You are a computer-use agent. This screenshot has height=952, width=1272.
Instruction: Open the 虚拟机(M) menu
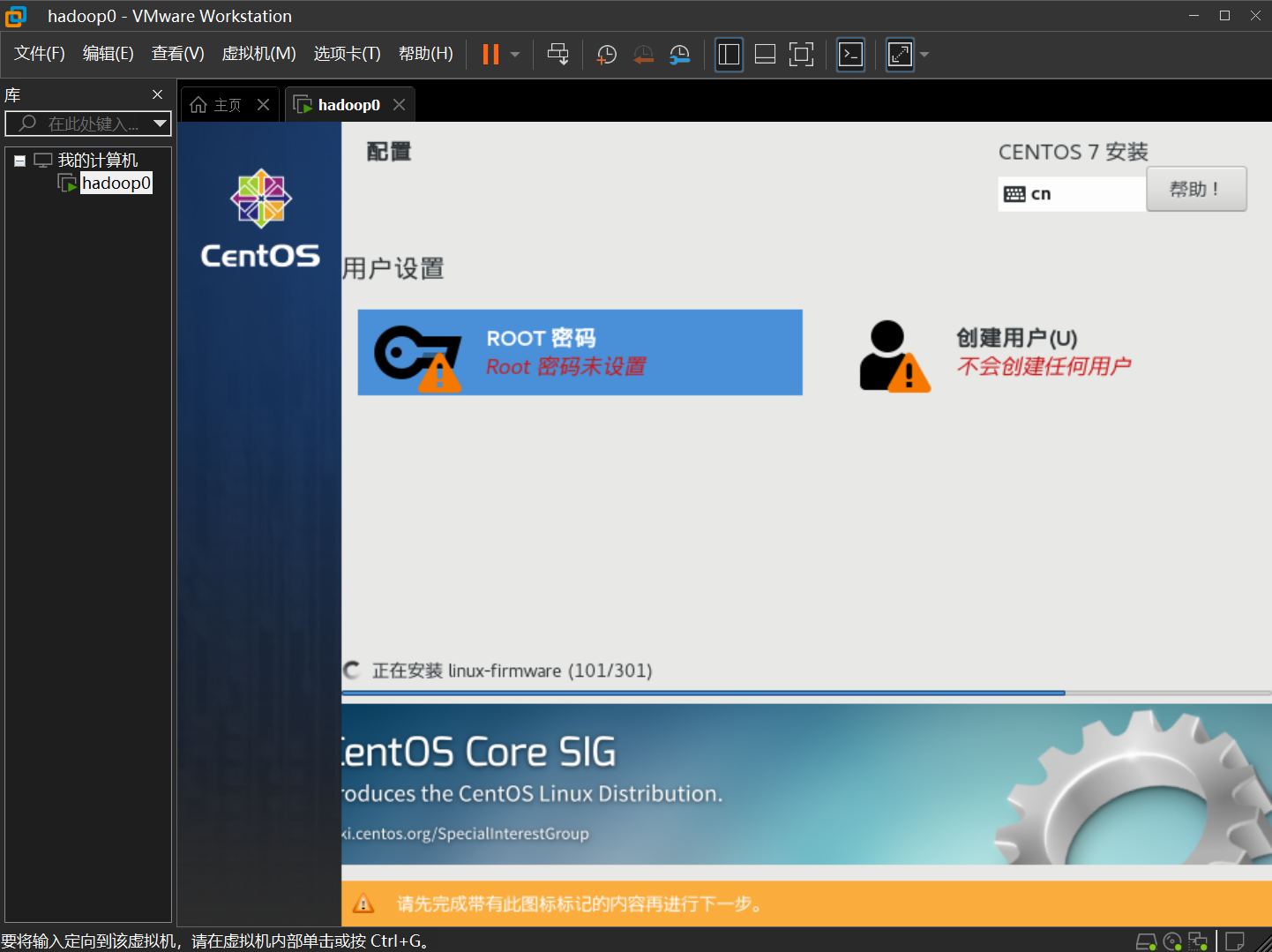[x=259, y=54]
